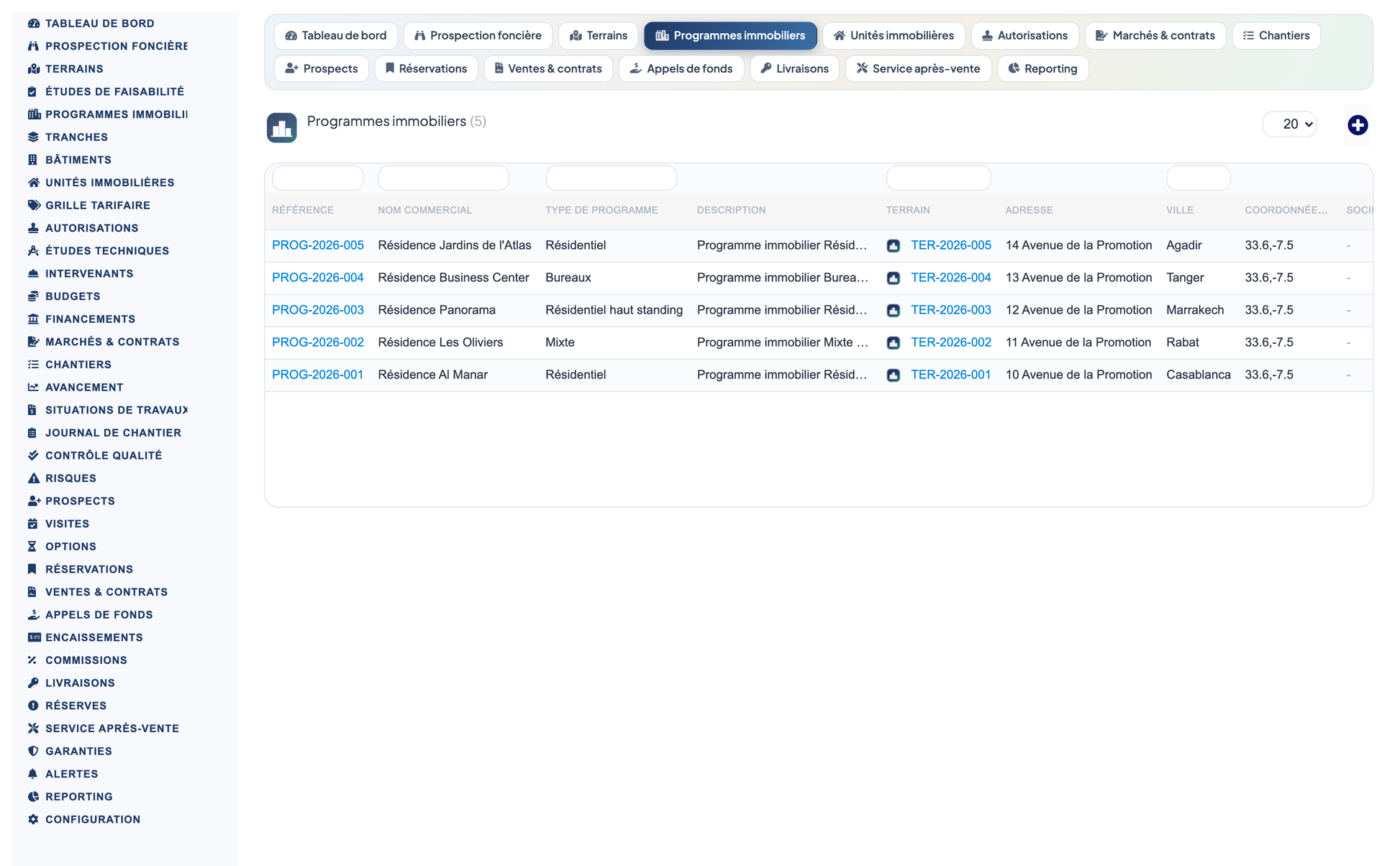1400x866 pixels.
Task: Click the terrain icon beside TER-2026-003
Action: [893, 311]
